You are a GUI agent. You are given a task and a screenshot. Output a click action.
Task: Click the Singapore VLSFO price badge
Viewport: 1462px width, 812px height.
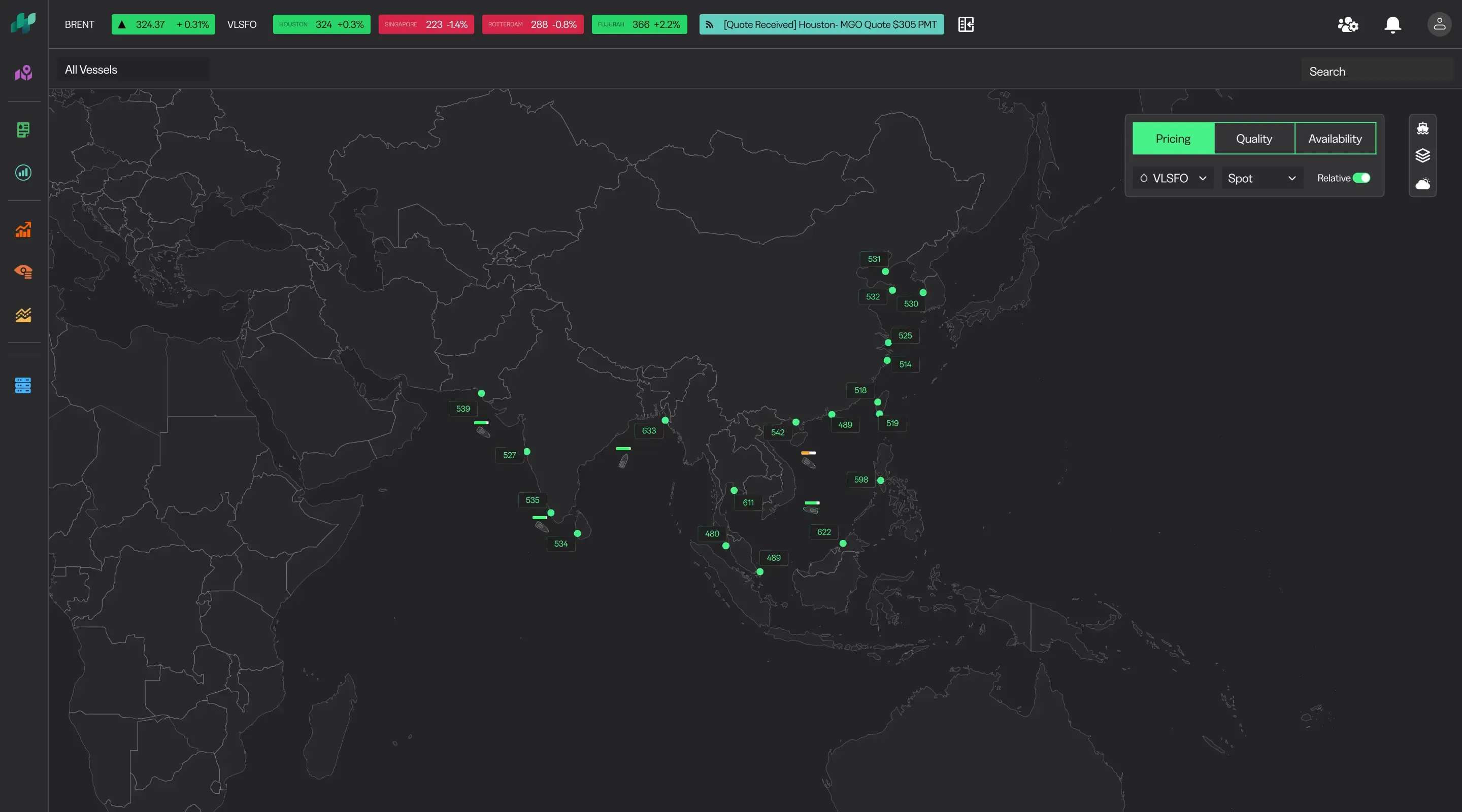pyautogui.click(x=426, y=24)
